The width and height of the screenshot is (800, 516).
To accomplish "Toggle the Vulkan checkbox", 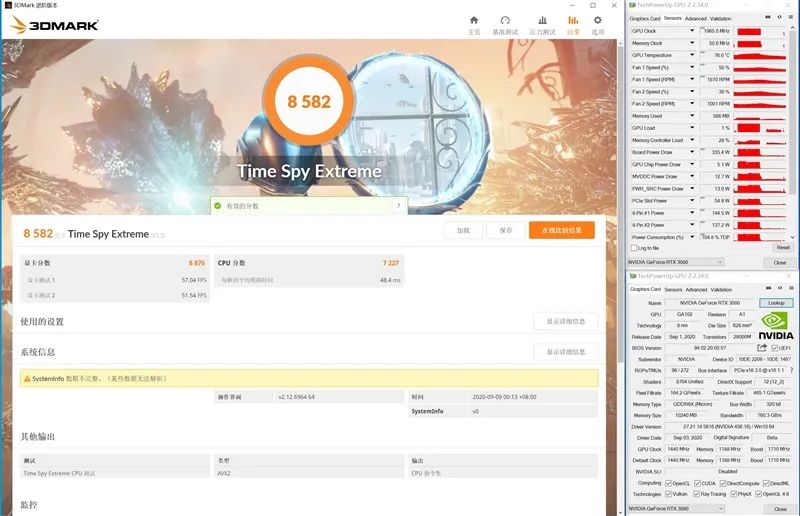I will (668, 494).
